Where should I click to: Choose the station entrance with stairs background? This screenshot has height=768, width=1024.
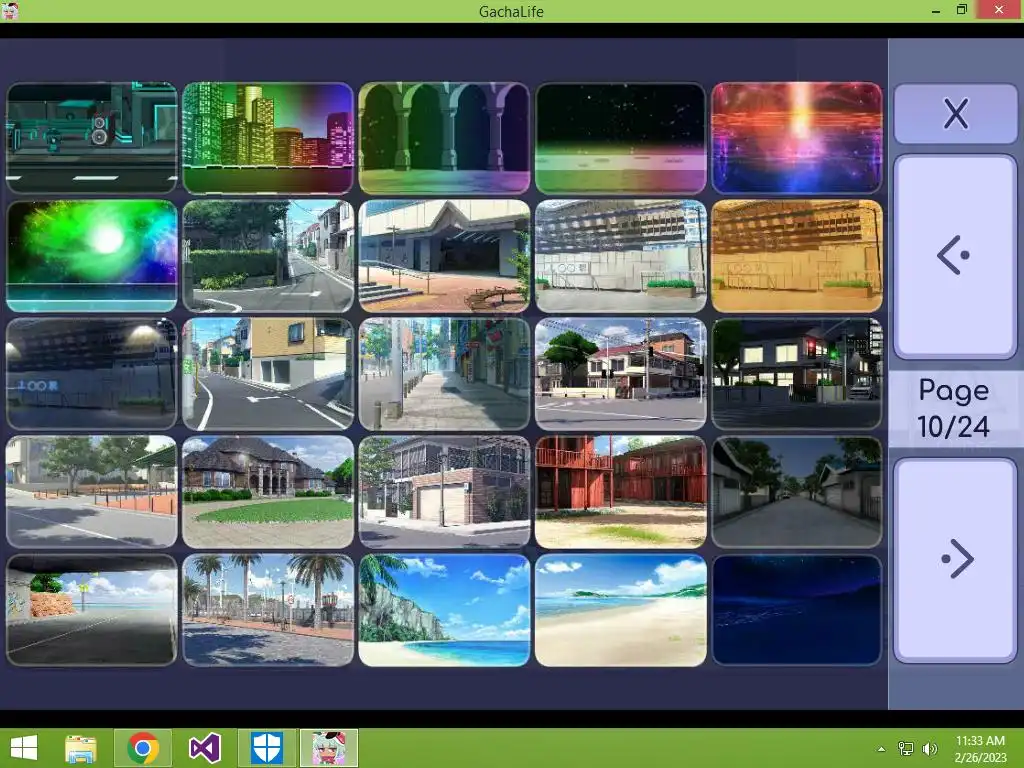tap(444, 256)
